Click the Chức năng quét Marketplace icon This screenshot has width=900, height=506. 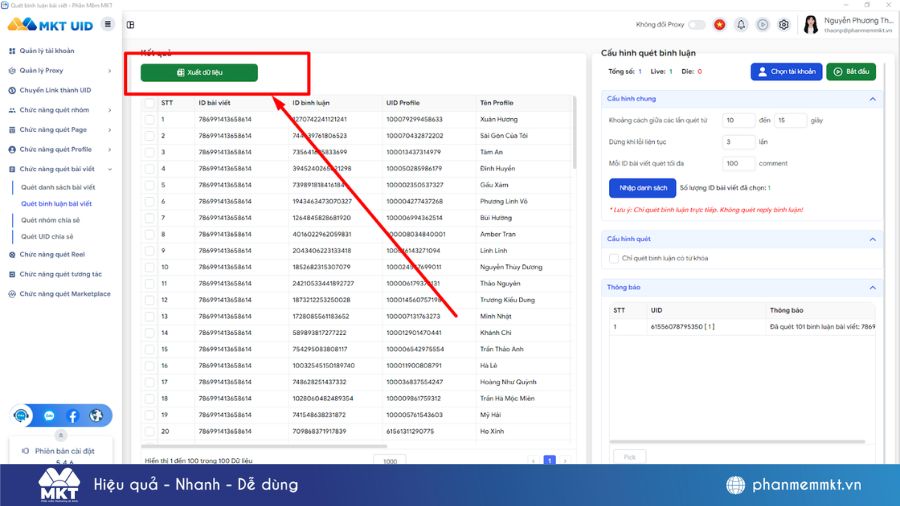(12, 294)
